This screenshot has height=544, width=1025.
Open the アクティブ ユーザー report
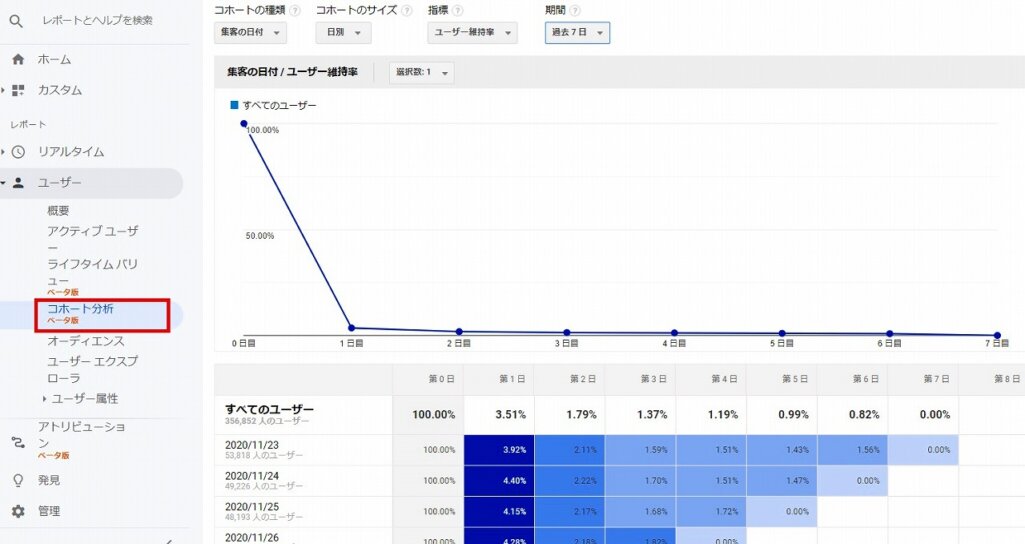[92, 239]
